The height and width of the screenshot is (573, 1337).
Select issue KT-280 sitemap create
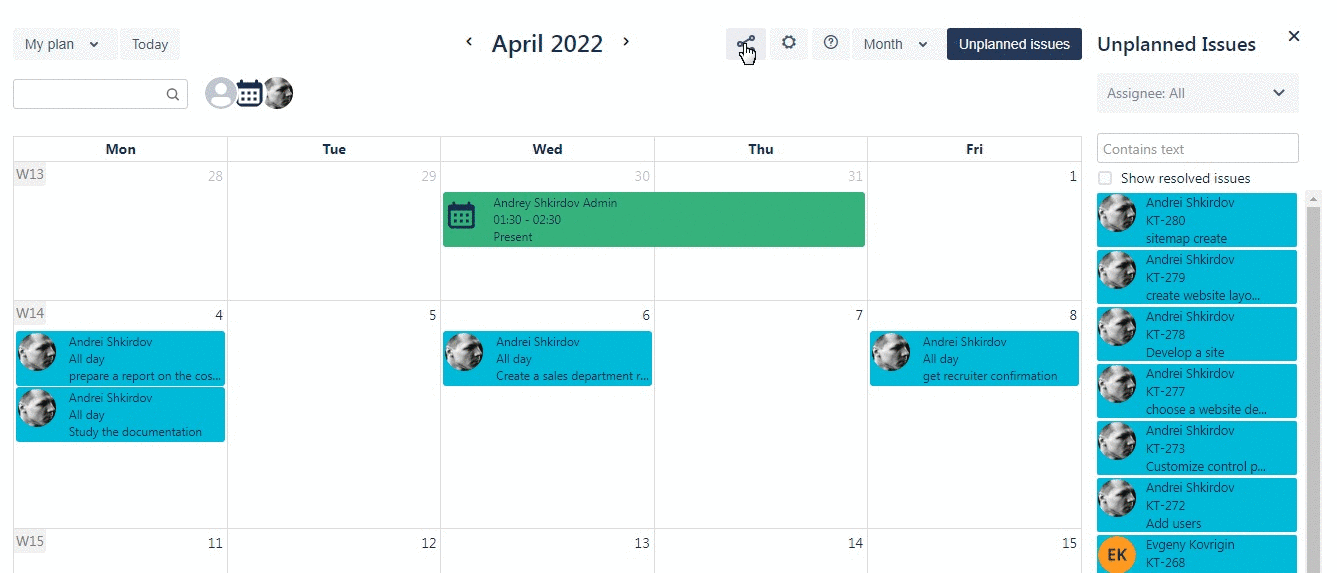click(1196, 220)
